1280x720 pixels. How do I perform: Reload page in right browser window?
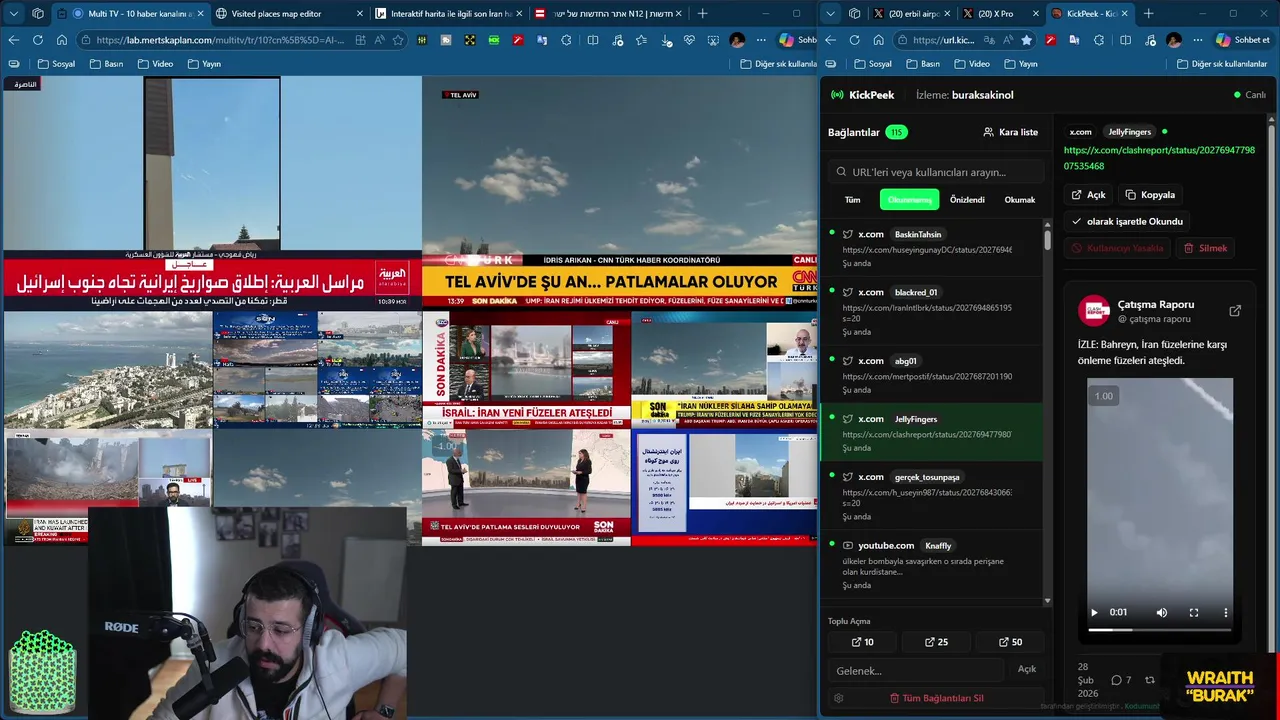(854, 40)
